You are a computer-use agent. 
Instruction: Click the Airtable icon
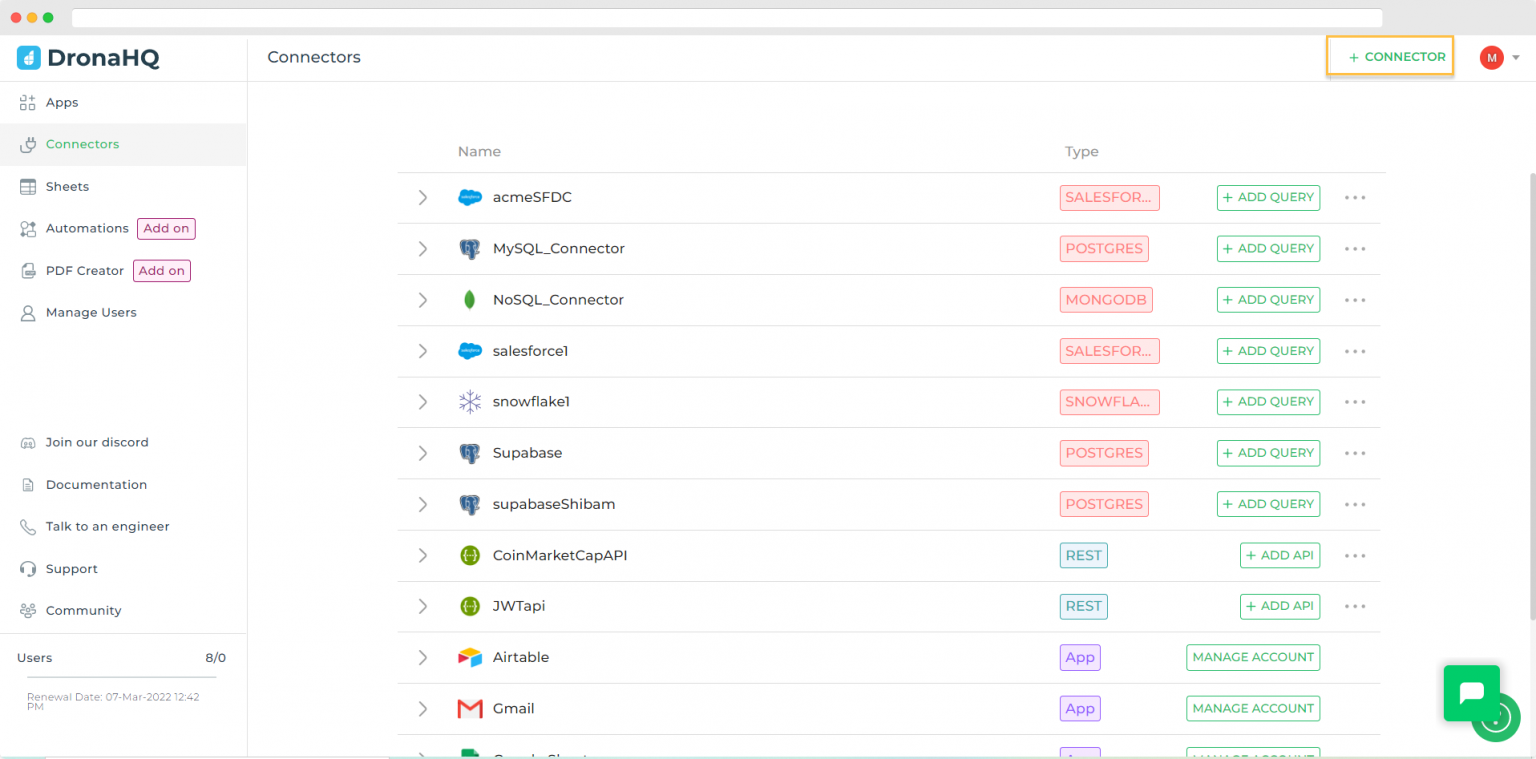point(470,657)
